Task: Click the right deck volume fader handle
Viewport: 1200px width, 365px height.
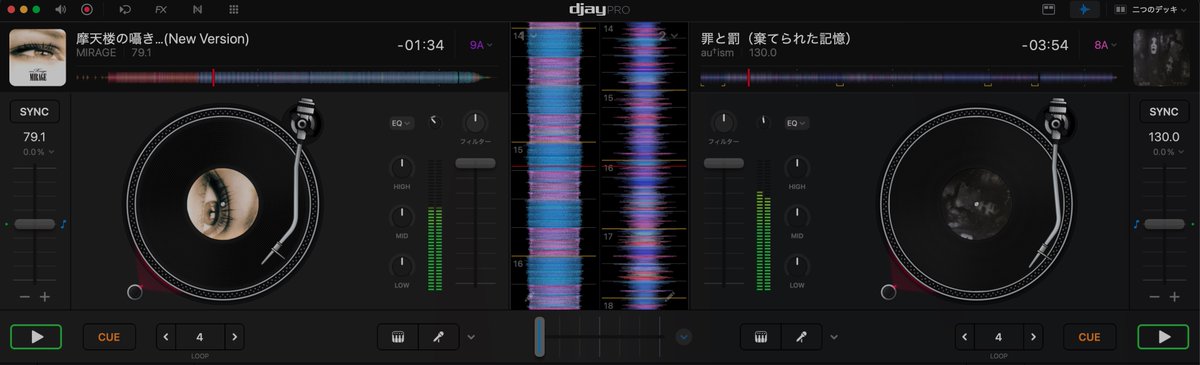Action: 724,162
